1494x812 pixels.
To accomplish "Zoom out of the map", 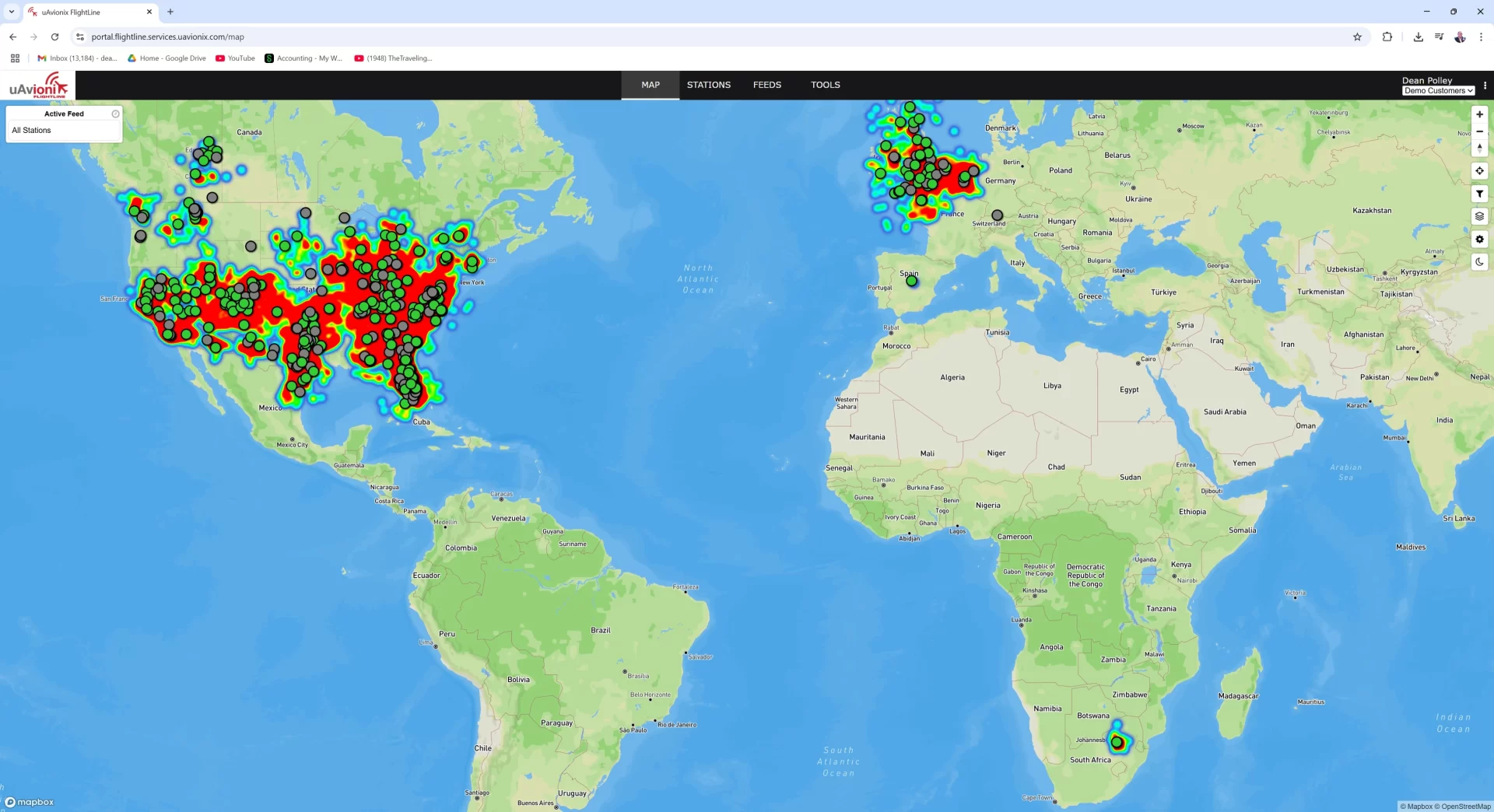I will click(1479, 131).
